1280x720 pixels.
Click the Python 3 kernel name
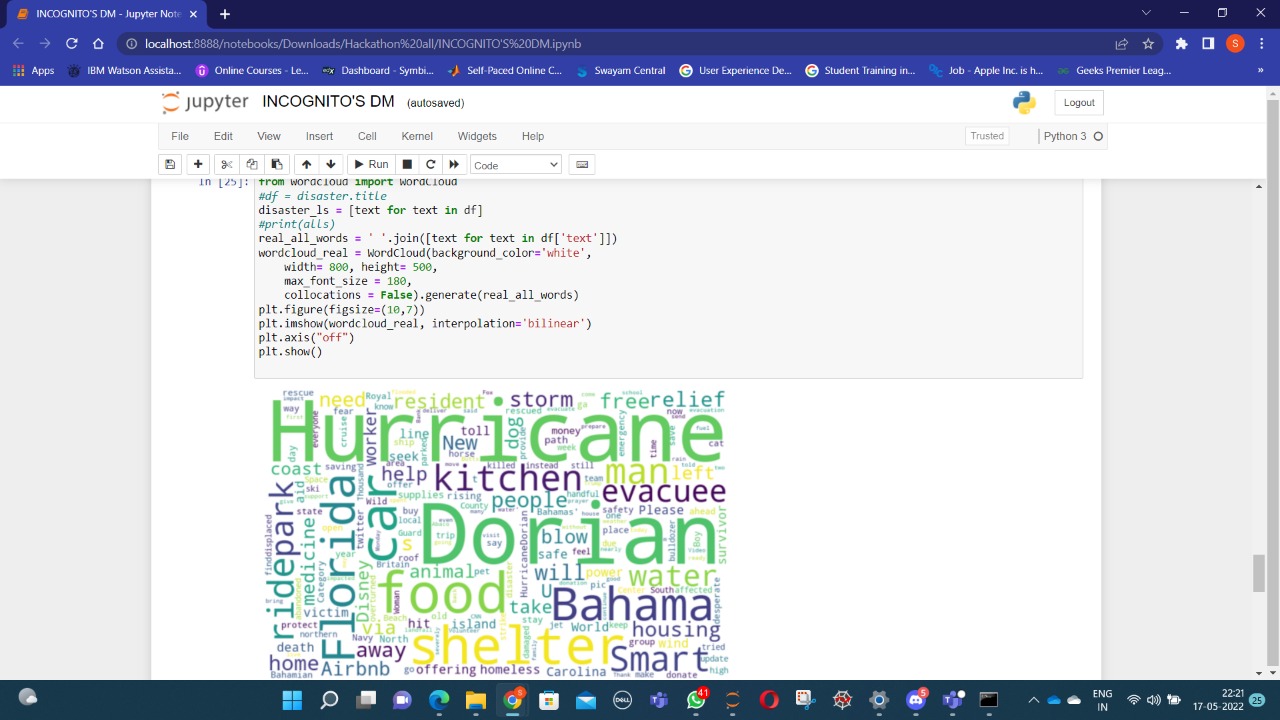(1065, 136)
